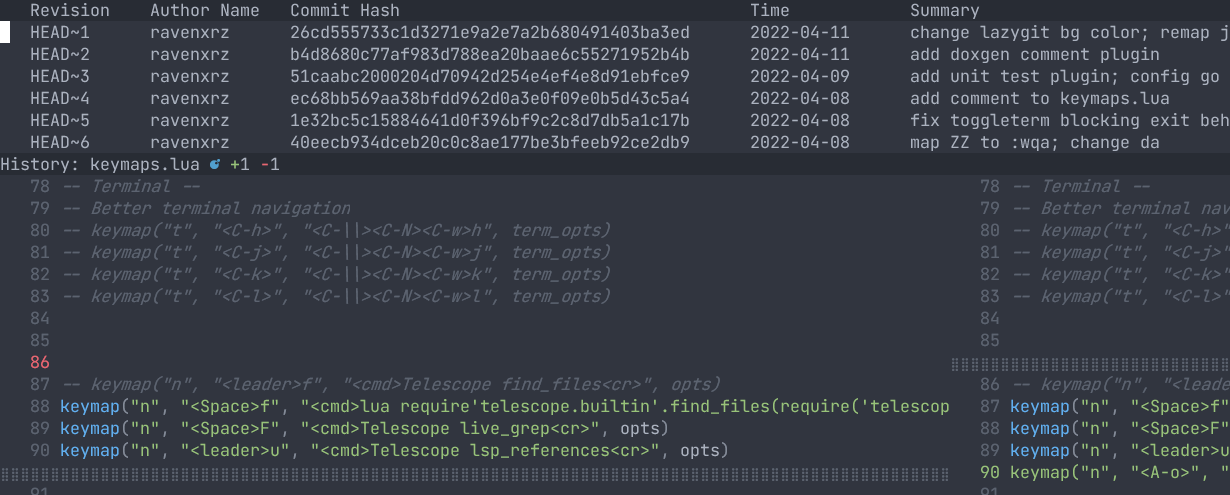Image resolution: width=1230 pixels, height=495 pixels.
Task: Click the lsp_references keymap line in left pane
Action: [x=395, y=450]
